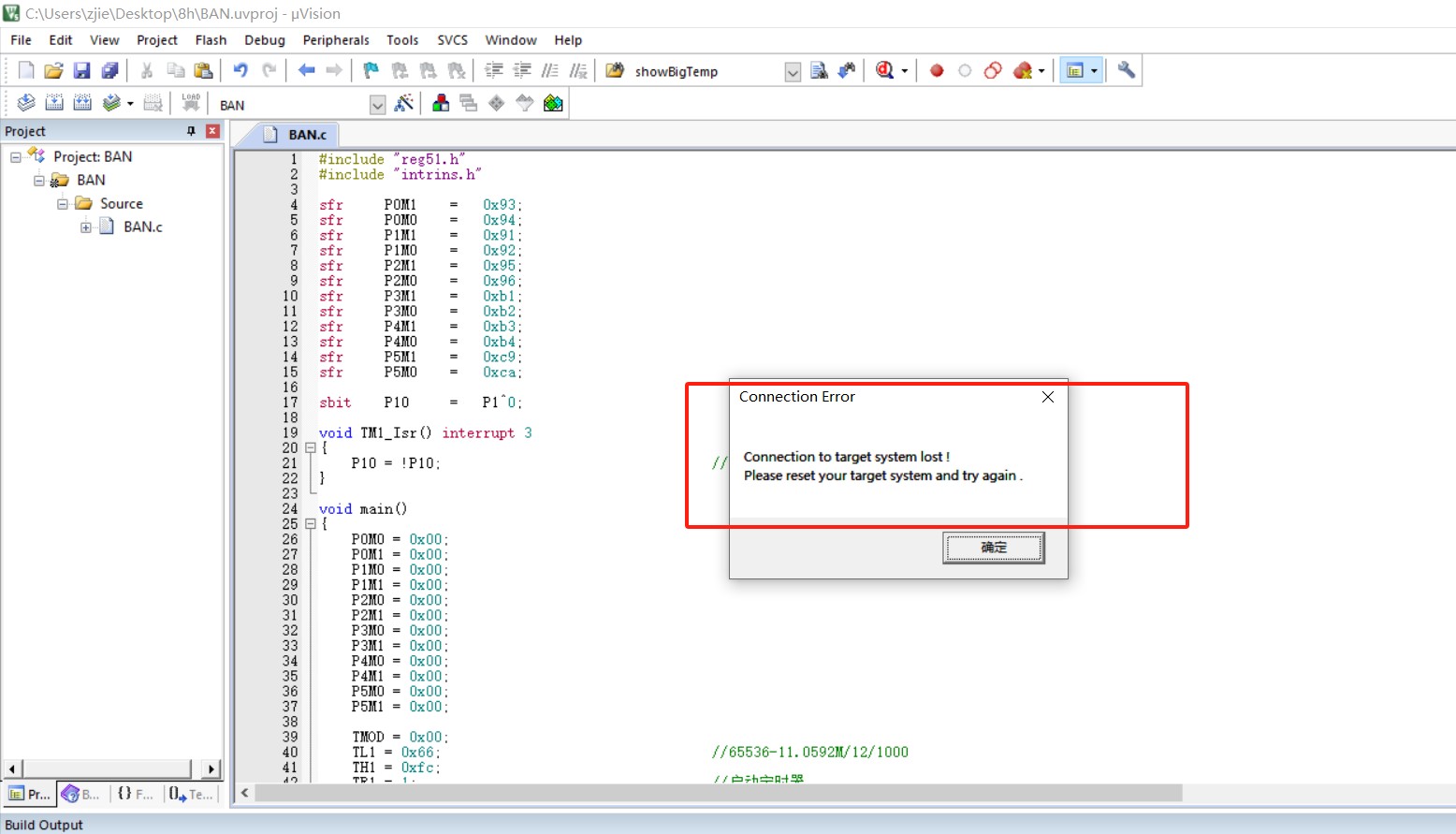
Task: Click the 确定 button in Connection Error
Action: 993,548
